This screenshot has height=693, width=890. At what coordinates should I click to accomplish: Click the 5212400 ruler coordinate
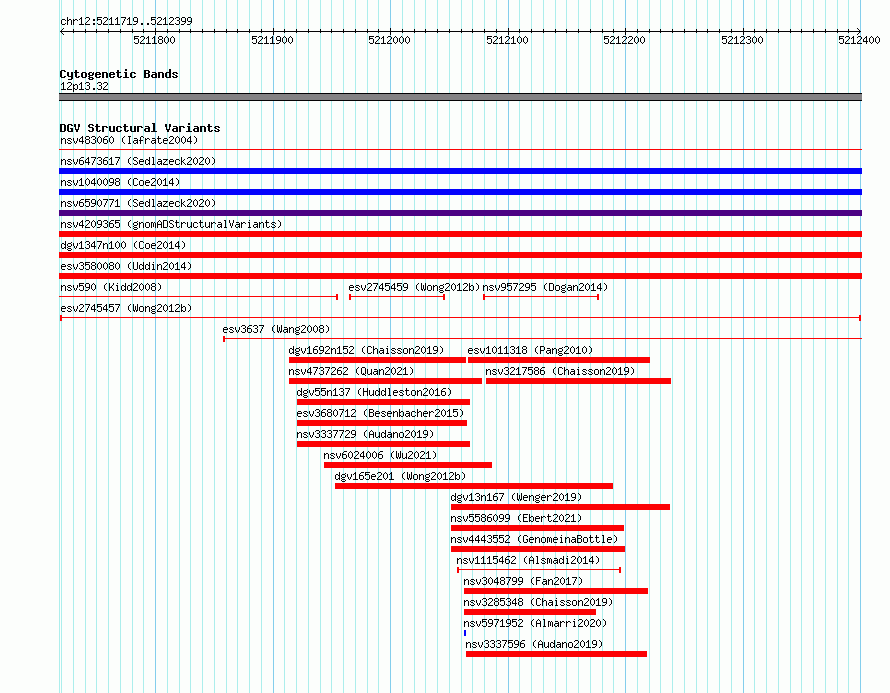(x=859, y=40)
